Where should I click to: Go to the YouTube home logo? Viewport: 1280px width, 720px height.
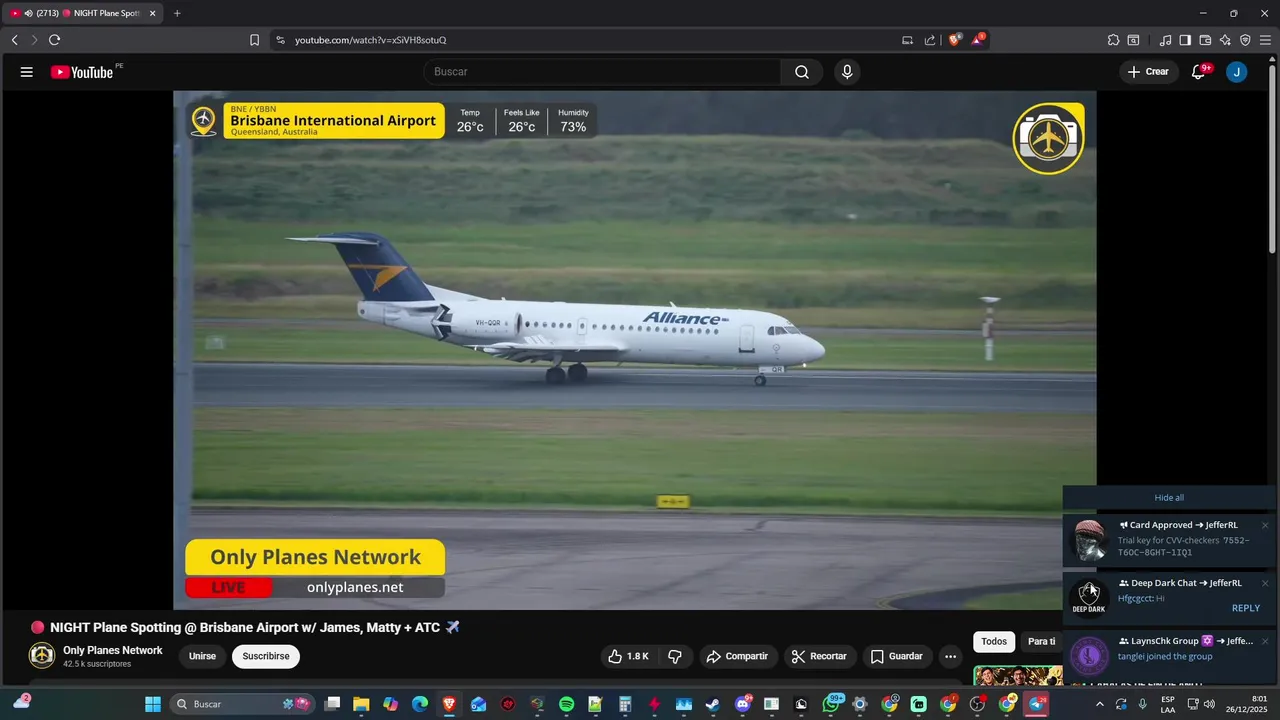click(82, 72)
